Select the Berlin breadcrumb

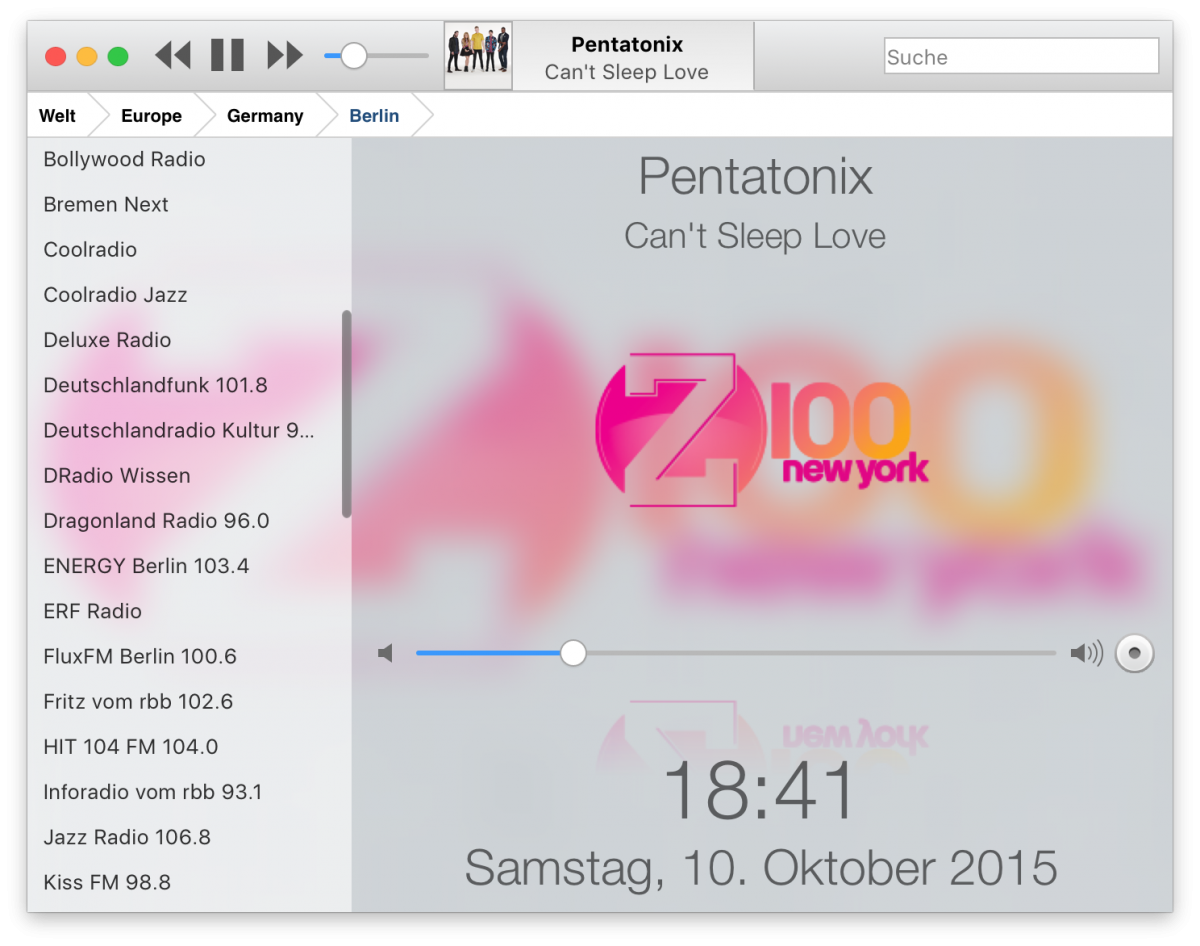(x=374, y=116)
